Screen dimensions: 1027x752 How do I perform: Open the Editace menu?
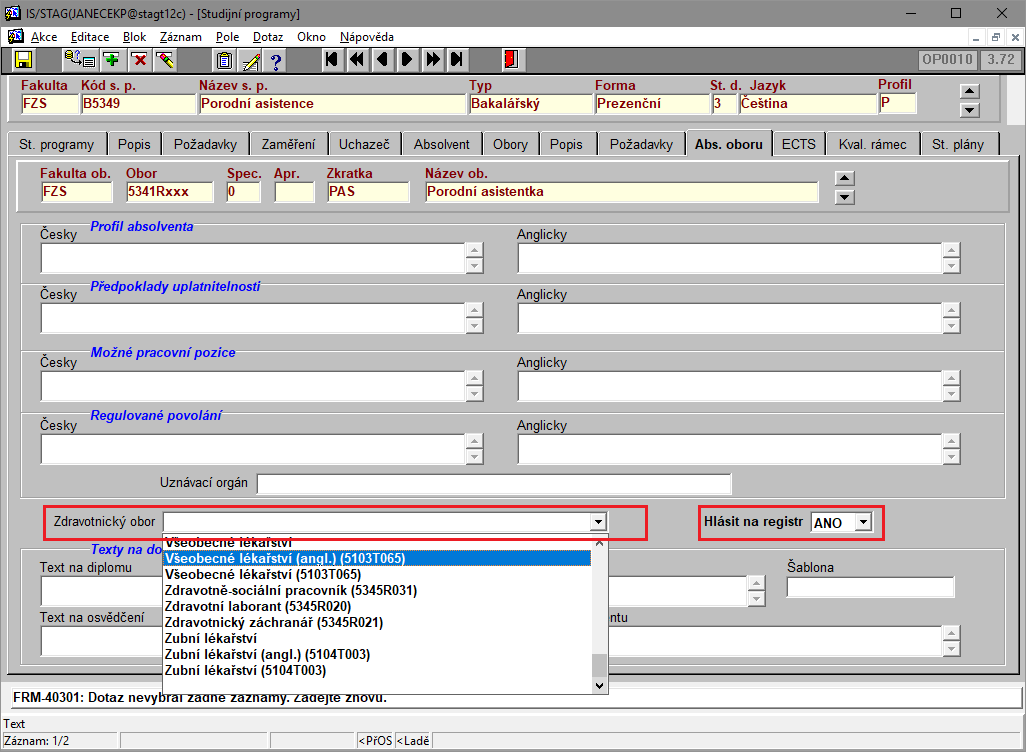click(90, 37)
